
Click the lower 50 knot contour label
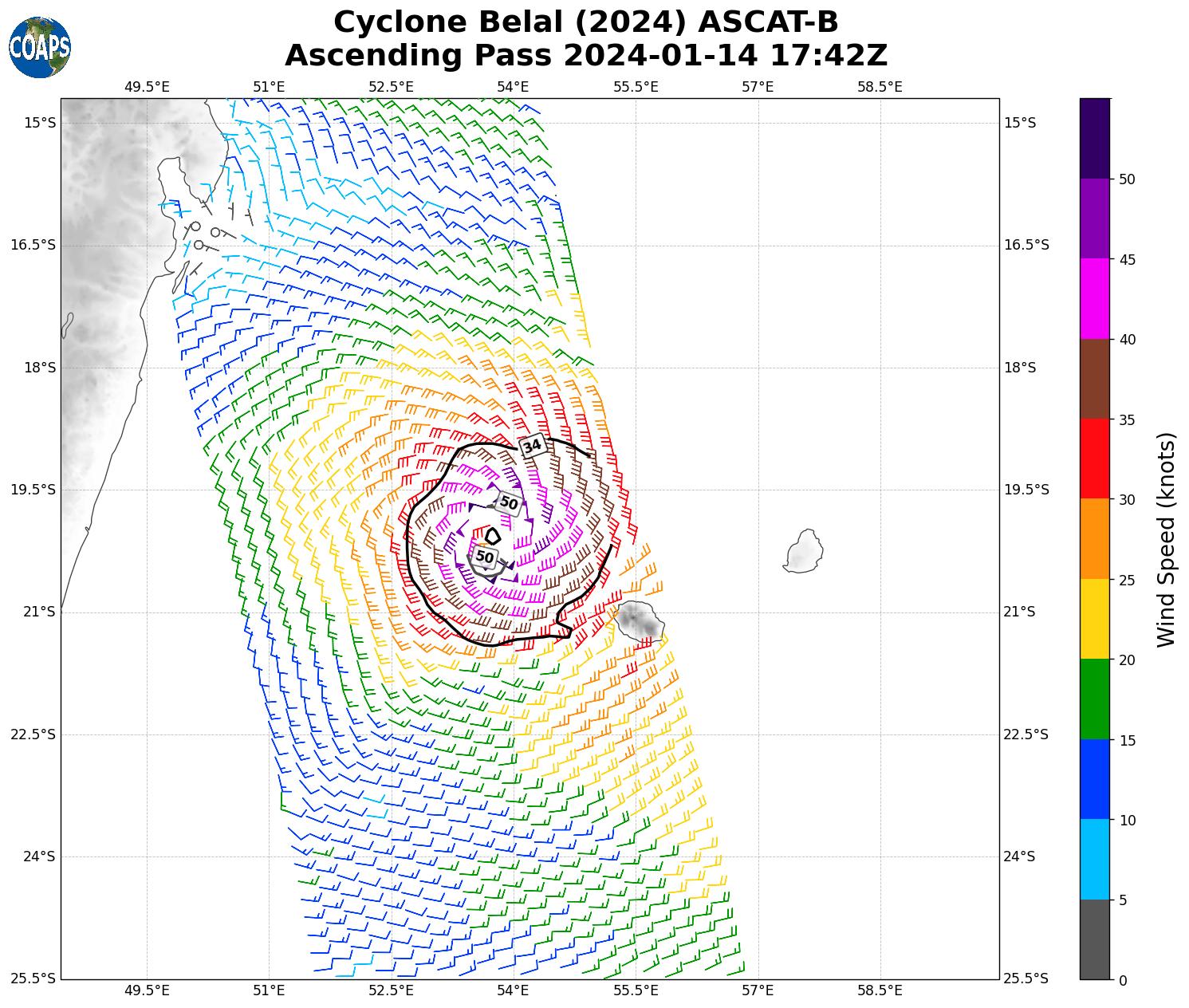pos(485,557)
